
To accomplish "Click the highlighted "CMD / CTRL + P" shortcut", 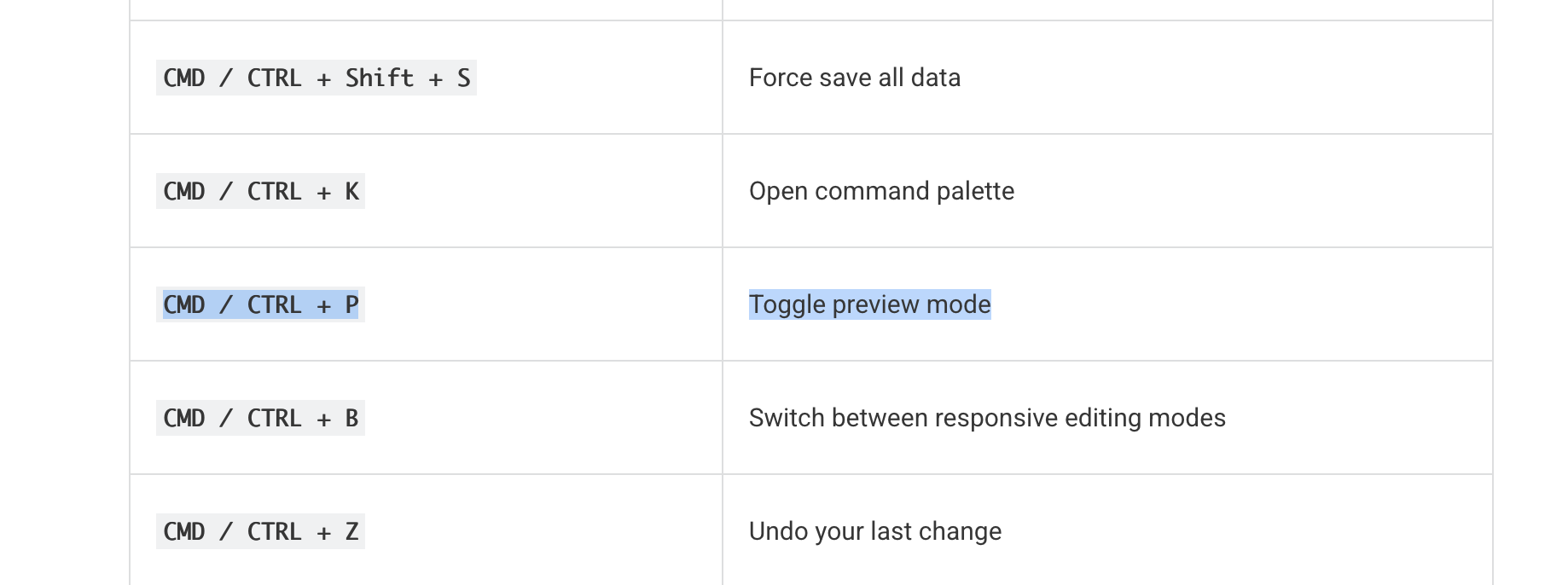I will coord(260,305).
